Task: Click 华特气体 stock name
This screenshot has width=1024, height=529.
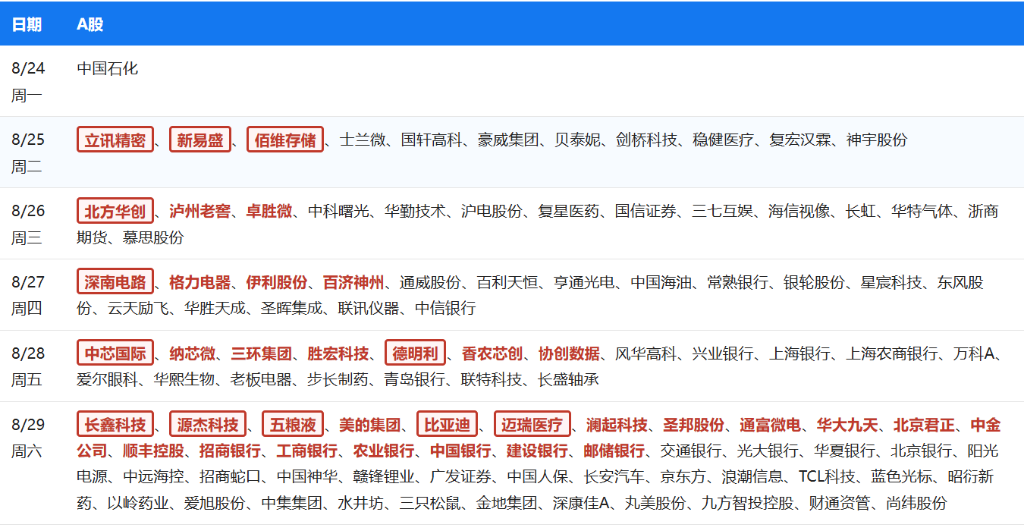Action: click(922, 211)
